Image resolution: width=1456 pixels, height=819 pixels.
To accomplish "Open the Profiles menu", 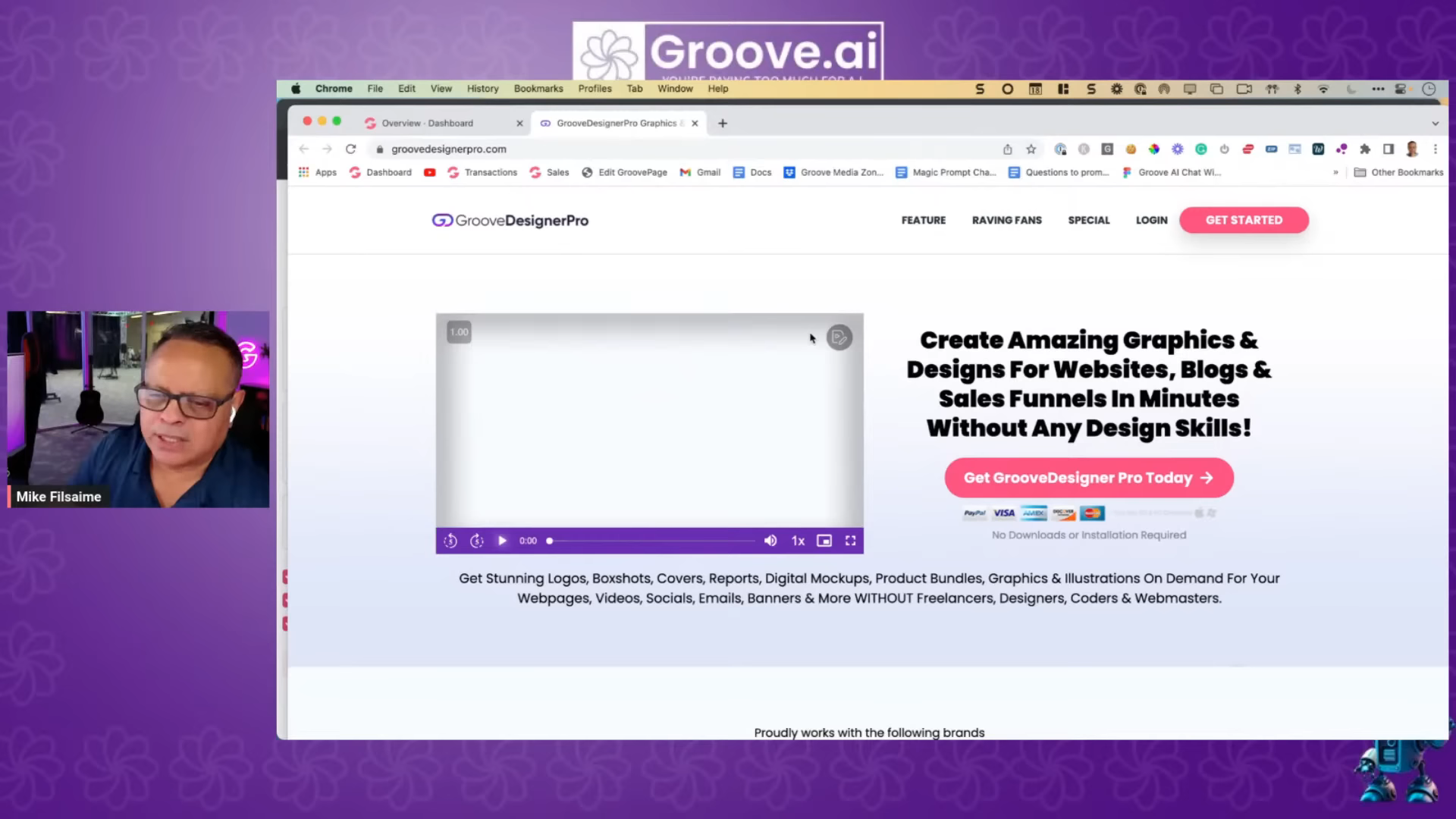I will pyautogui.click(x=595, y=89).
